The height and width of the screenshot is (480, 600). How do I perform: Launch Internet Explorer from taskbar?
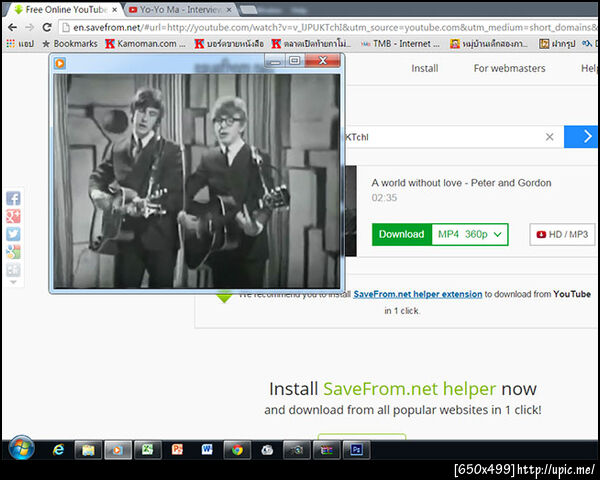58,449
